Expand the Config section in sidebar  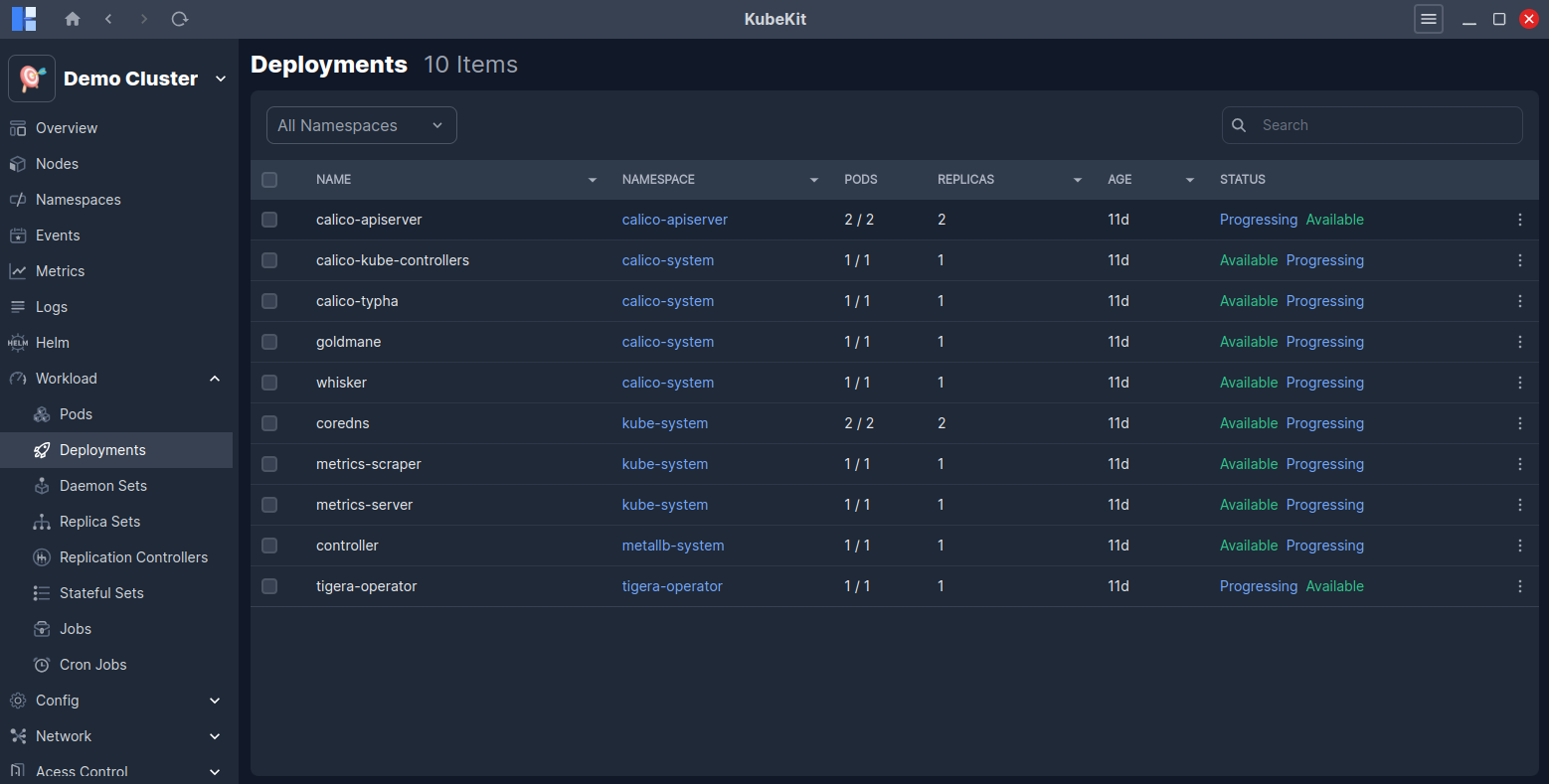click(215, 701)
